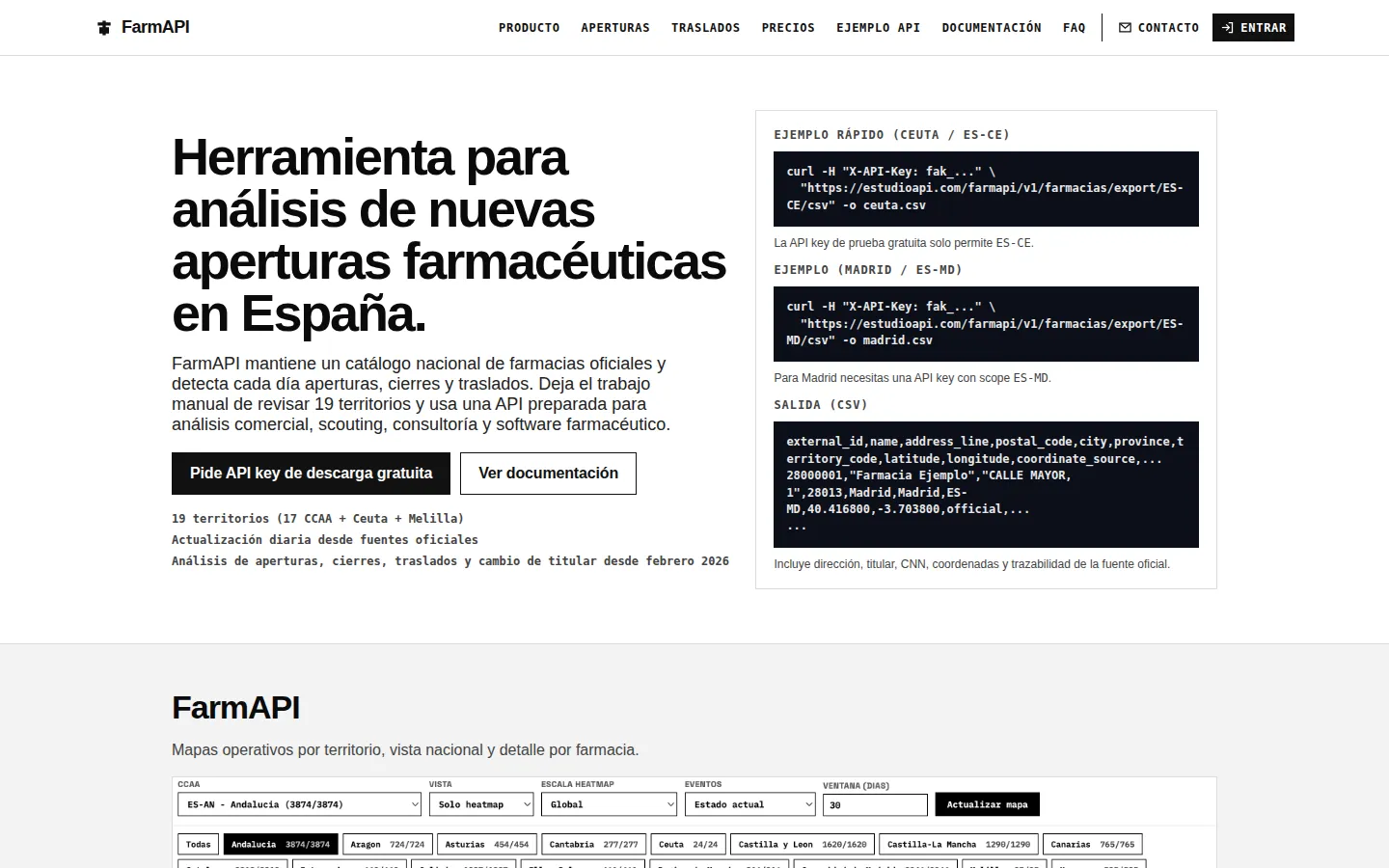Select Aragon 724/724 filter chip
Viewport: 1389px width, 868px height.
click(388, 844)
